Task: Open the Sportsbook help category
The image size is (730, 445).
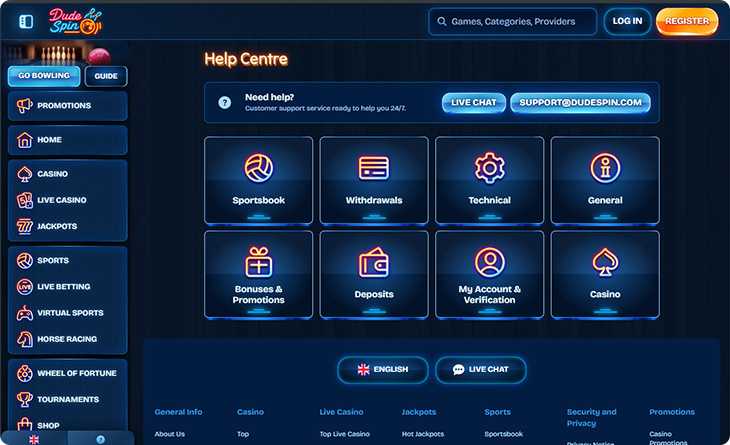Action: pos(259,179)
